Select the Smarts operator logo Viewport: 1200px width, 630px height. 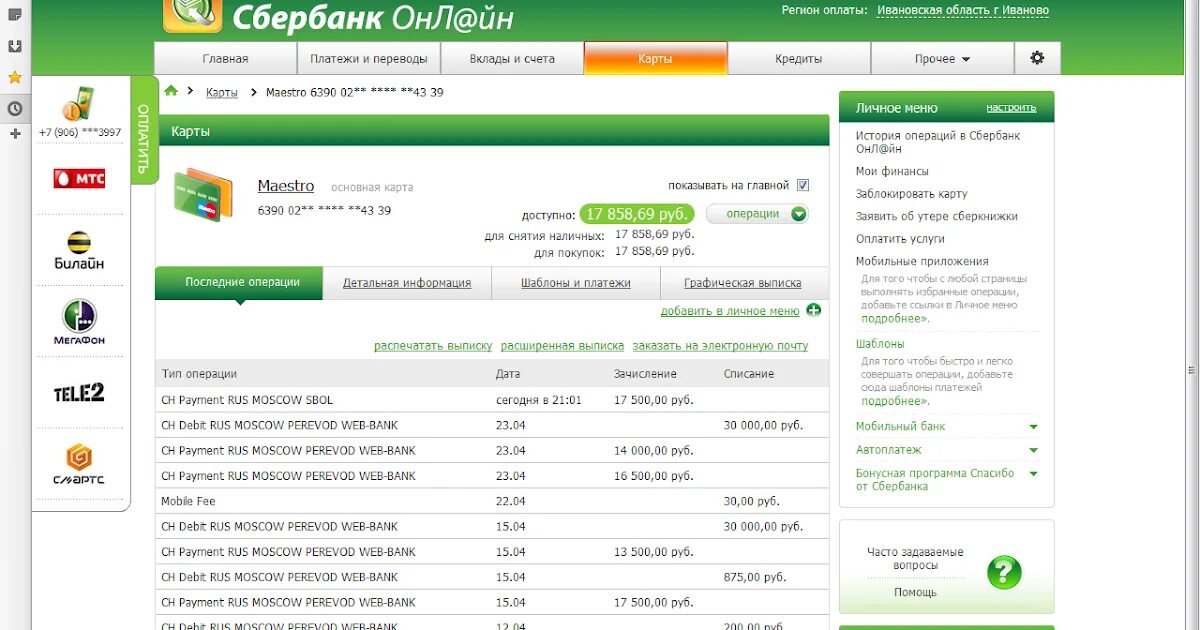tap(79, 465)
